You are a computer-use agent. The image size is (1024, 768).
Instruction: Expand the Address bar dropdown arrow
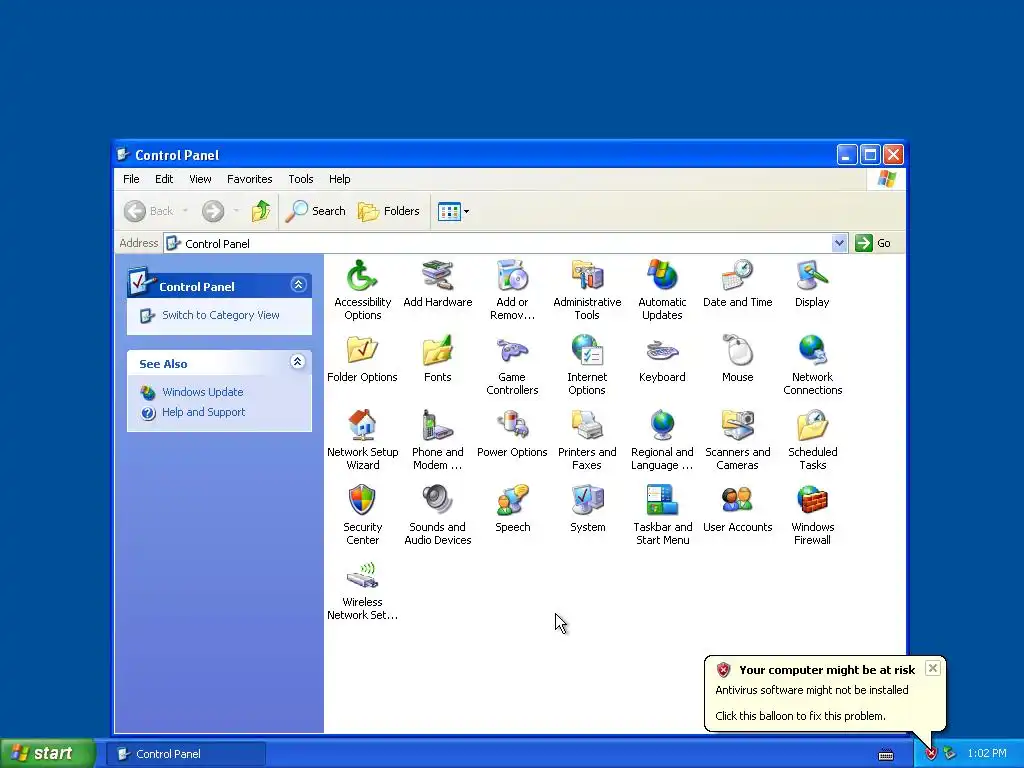[x=839, y=243]
